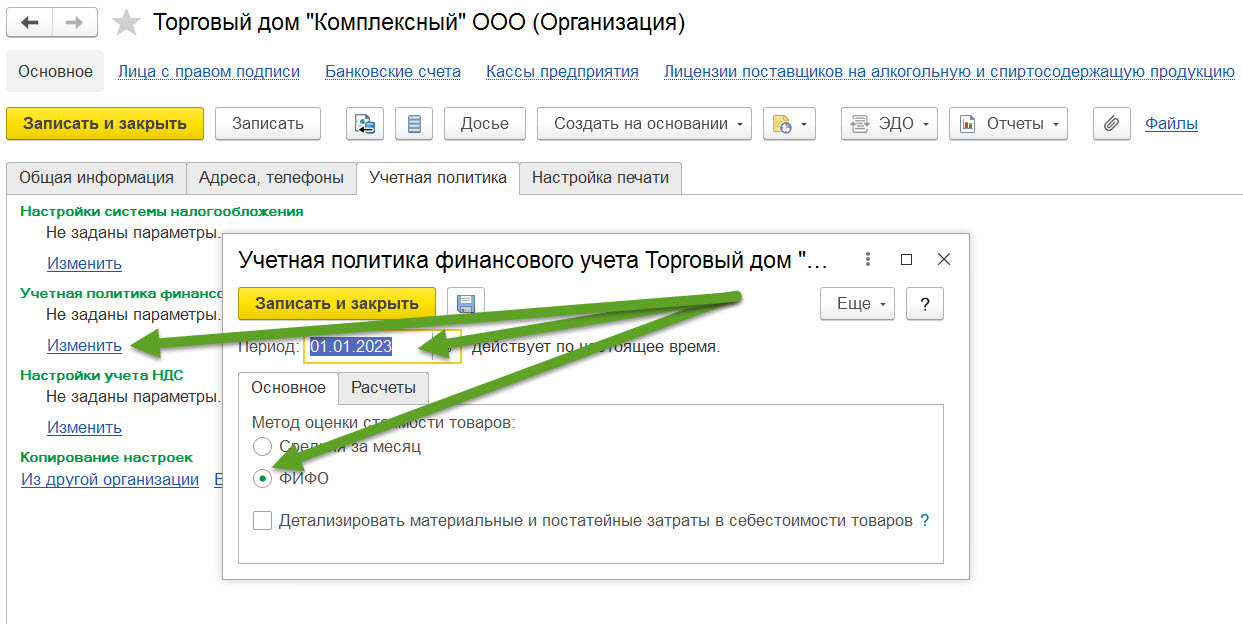Click main Записать и закрыть button
The width and height of the screenshot is (1243, 624).
[x=105, y=124]
